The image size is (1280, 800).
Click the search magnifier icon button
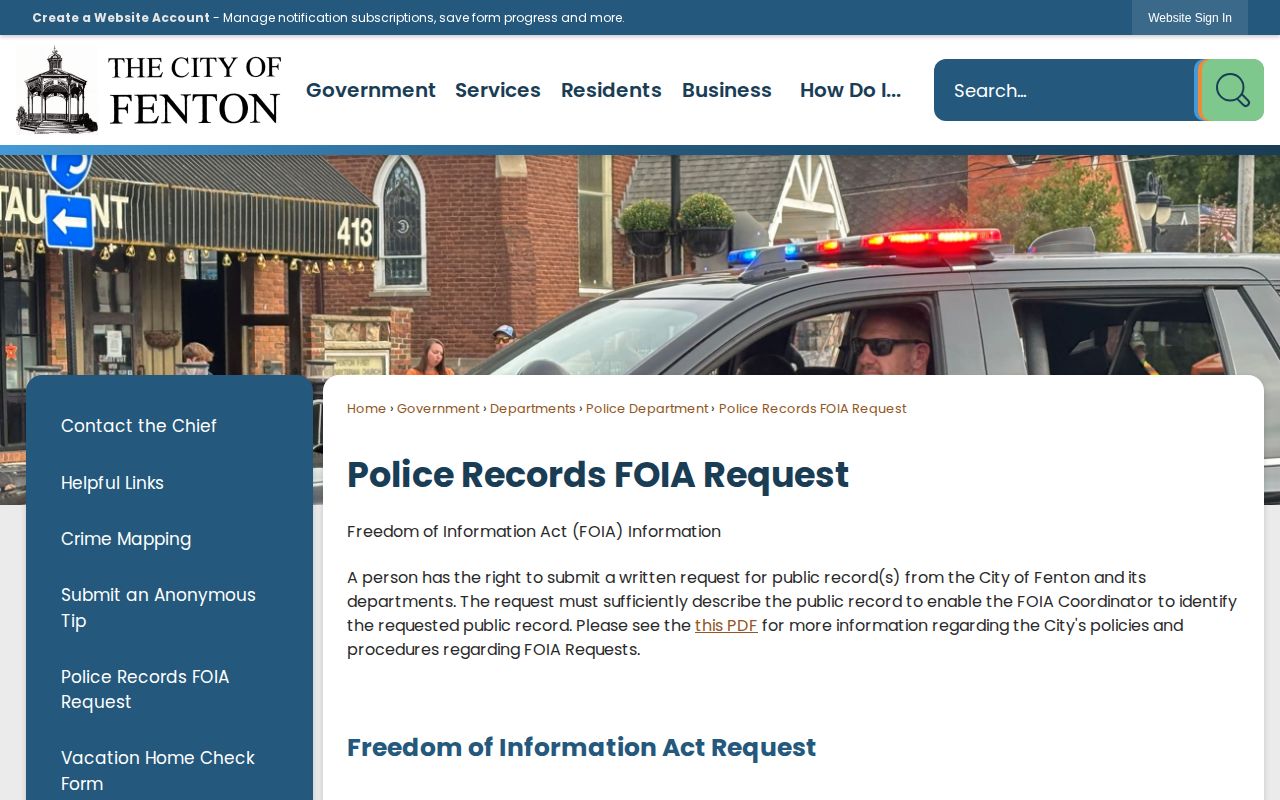point(1231,90)
